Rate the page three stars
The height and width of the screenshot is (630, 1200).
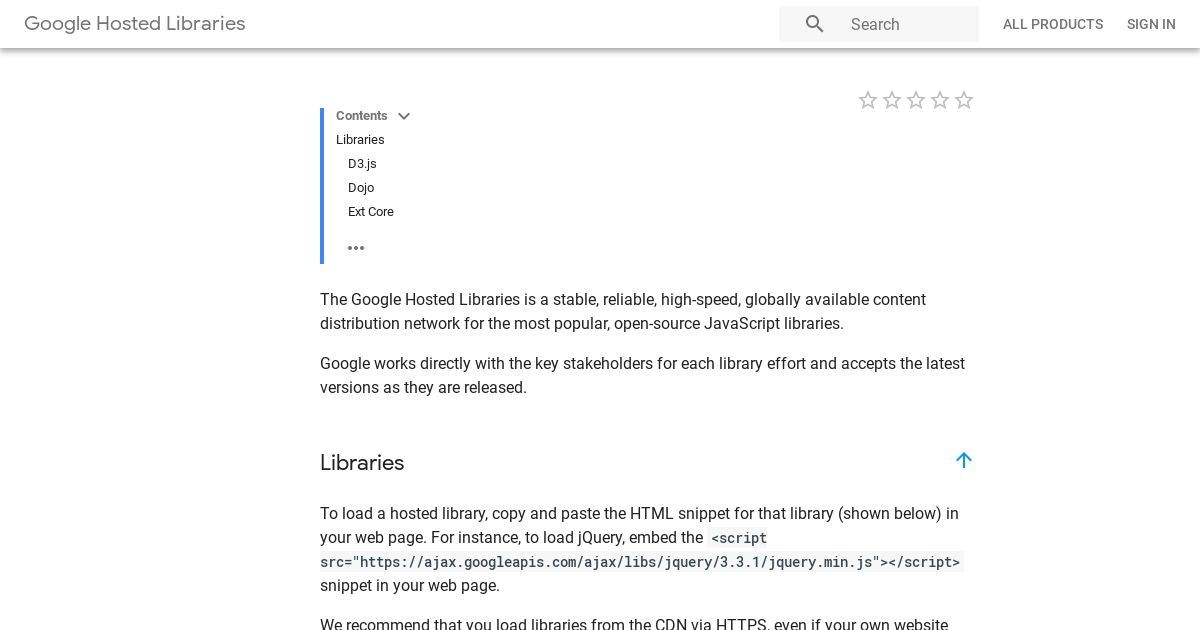coord(916,100)
